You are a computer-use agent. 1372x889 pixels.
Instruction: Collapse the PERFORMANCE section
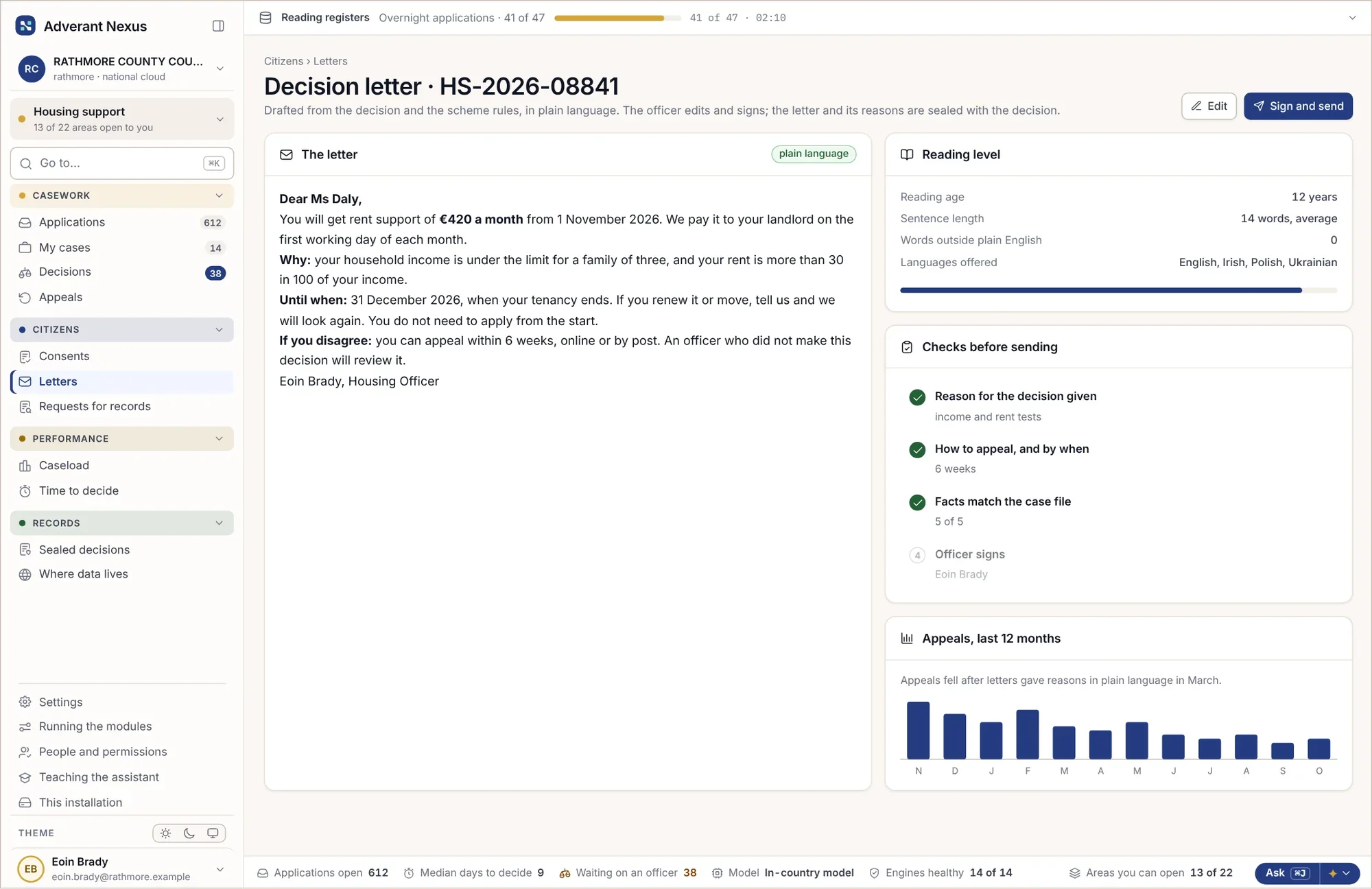coord(122,439)
